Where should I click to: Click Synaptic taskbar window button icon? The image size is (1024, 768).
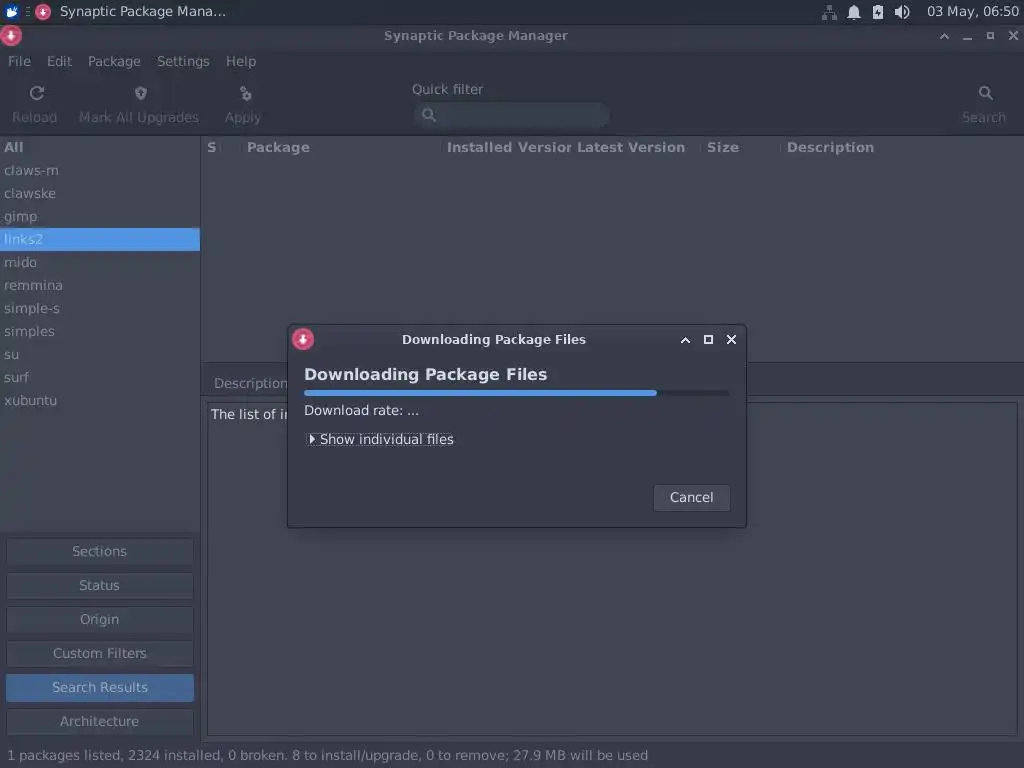coord(43,12)
